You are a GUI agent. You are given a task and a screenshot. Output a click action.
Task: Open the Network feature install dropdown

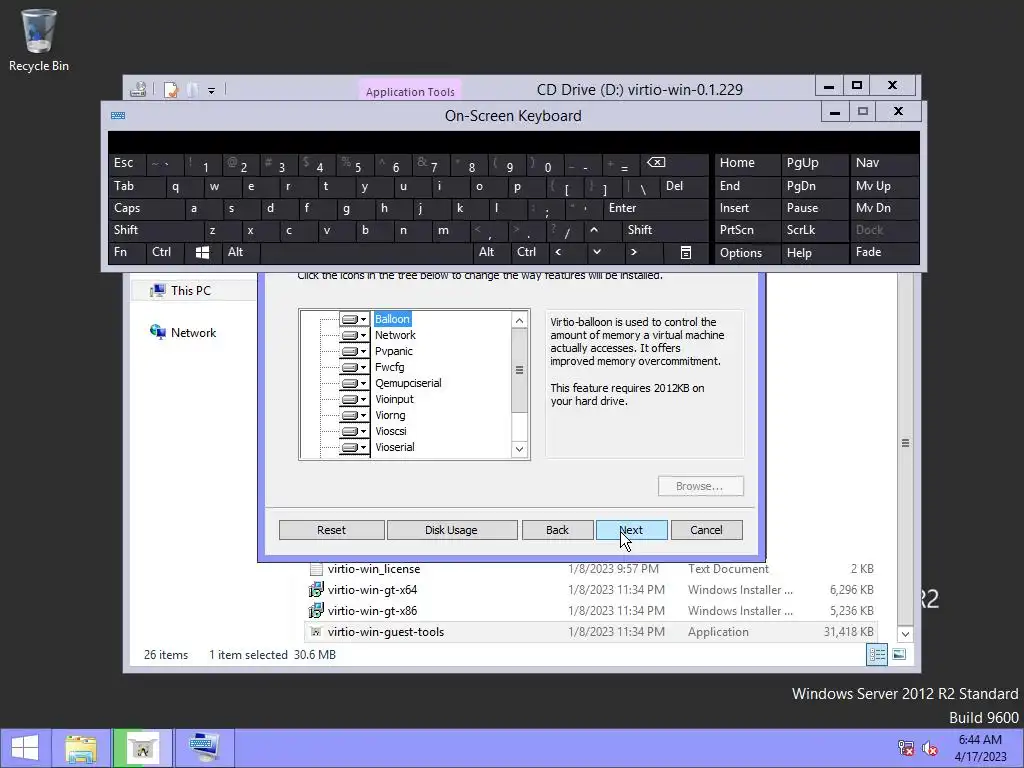click(x=354, y=335)
